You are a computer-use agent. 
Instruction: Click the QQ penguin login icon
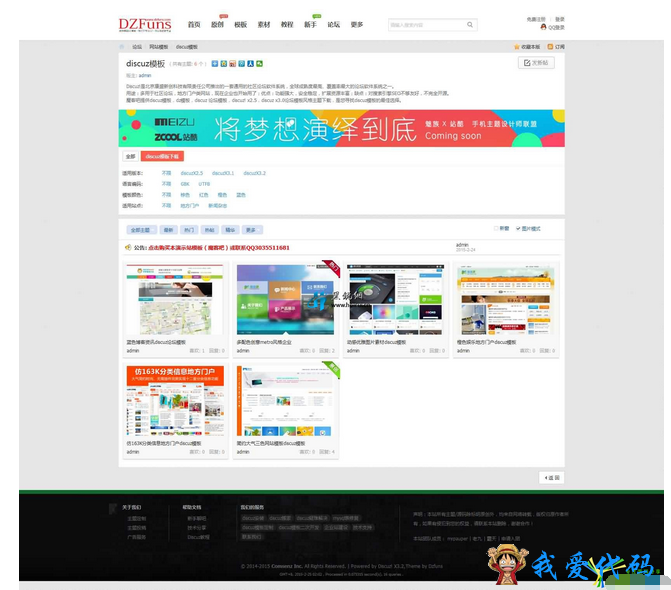coord(543,27)
